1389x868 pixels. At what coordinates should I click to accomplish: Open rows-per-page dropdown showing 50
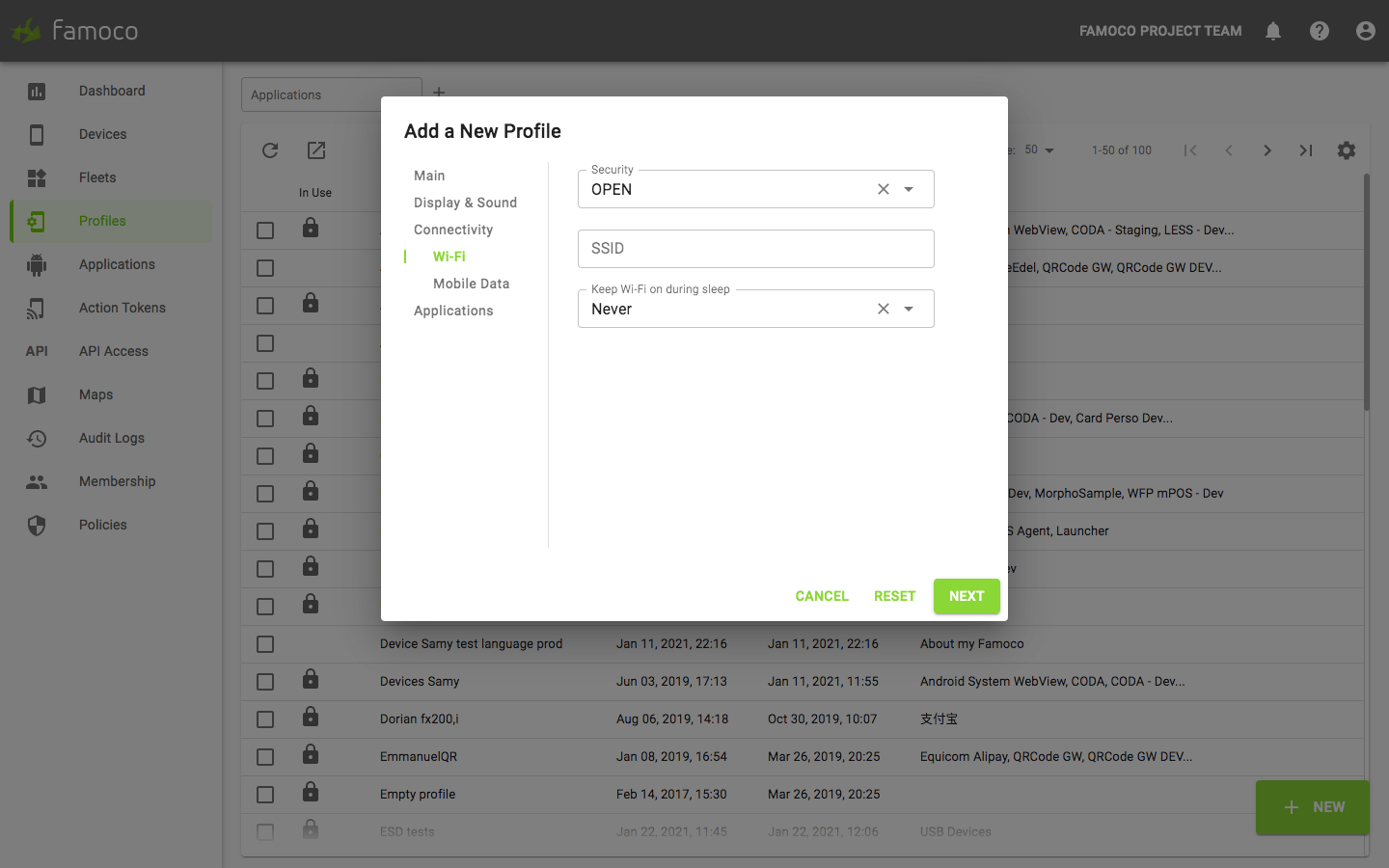pos(1040,150)
